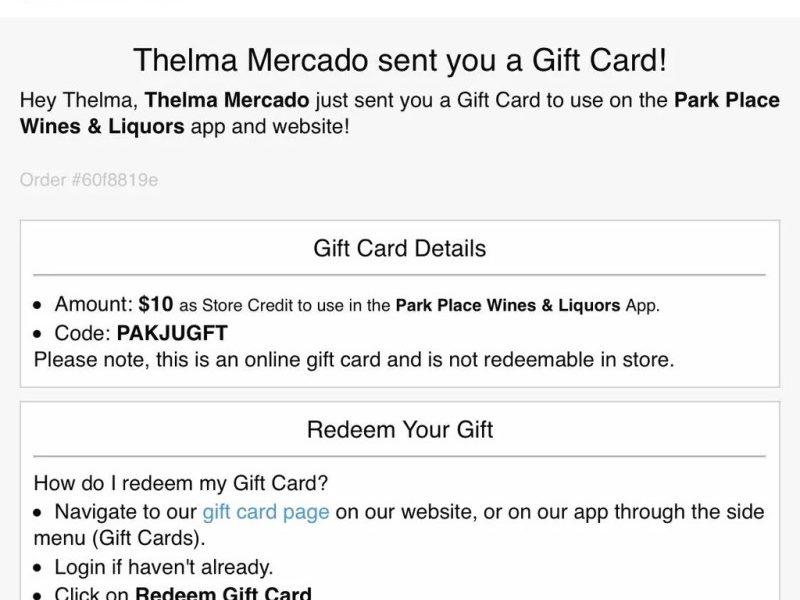Click the main gift card headline
Image resolution: width=800 pixels, height=600 pixels.
pyautogui.click(x=399, y=60)
